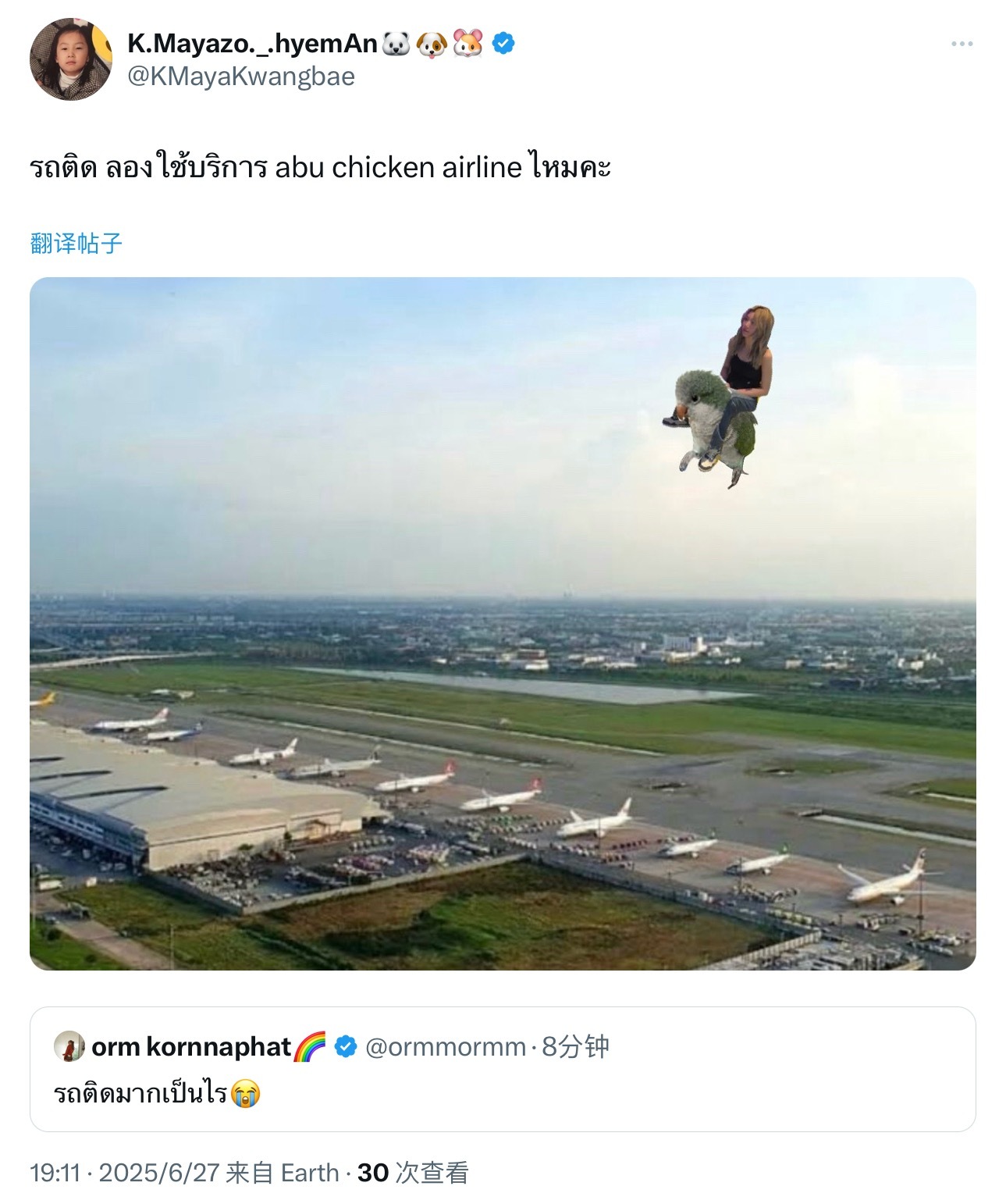Image resolution: width=1006 pixels, height=1204 pixels.
Task: Click K.Mayazo profile avatar picture
Action: tap(71, 59)
